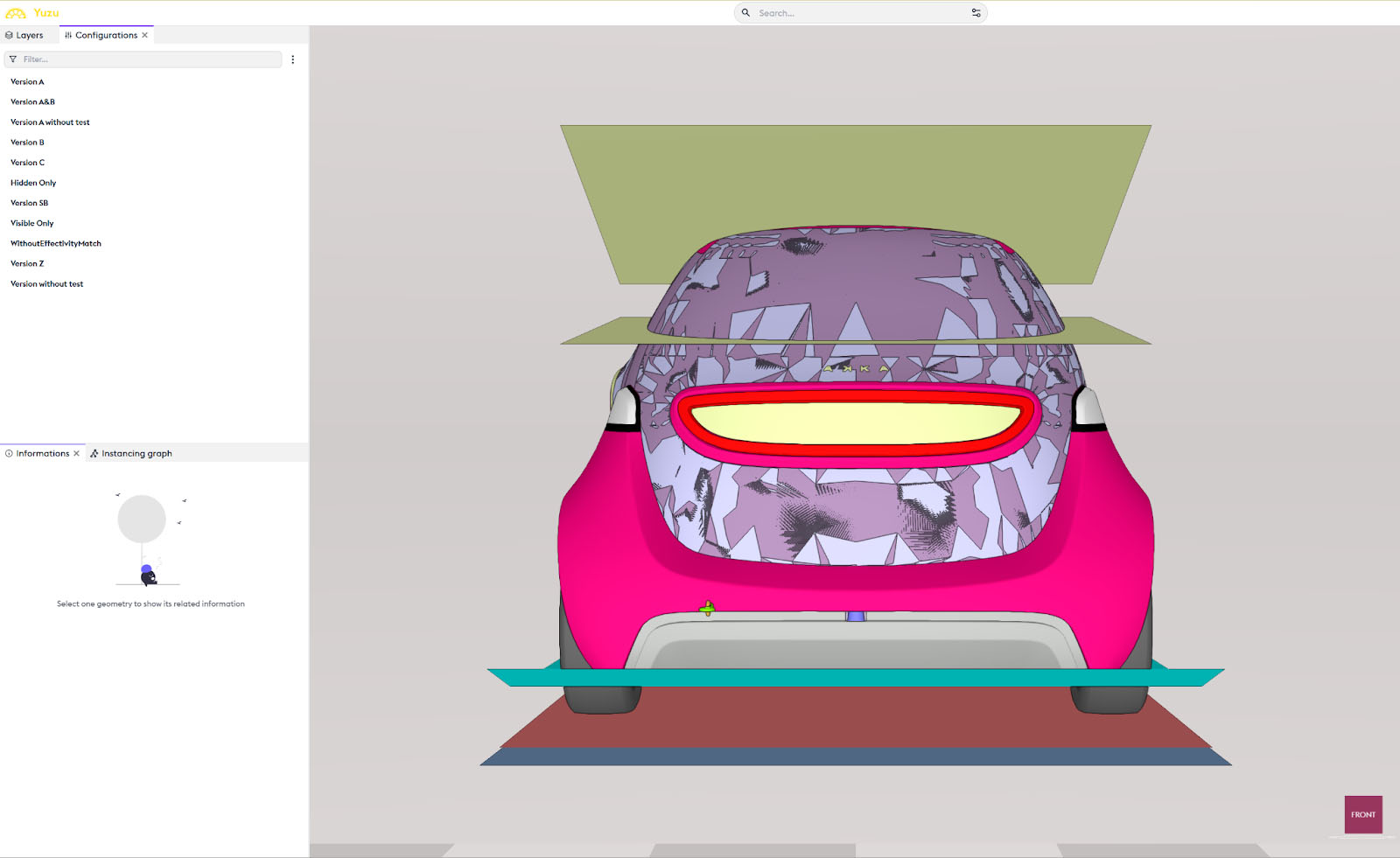The image size is (1400, 858).
Task: Select the WithoutEffectivityMatch configuration
Action: click(56, 244)
